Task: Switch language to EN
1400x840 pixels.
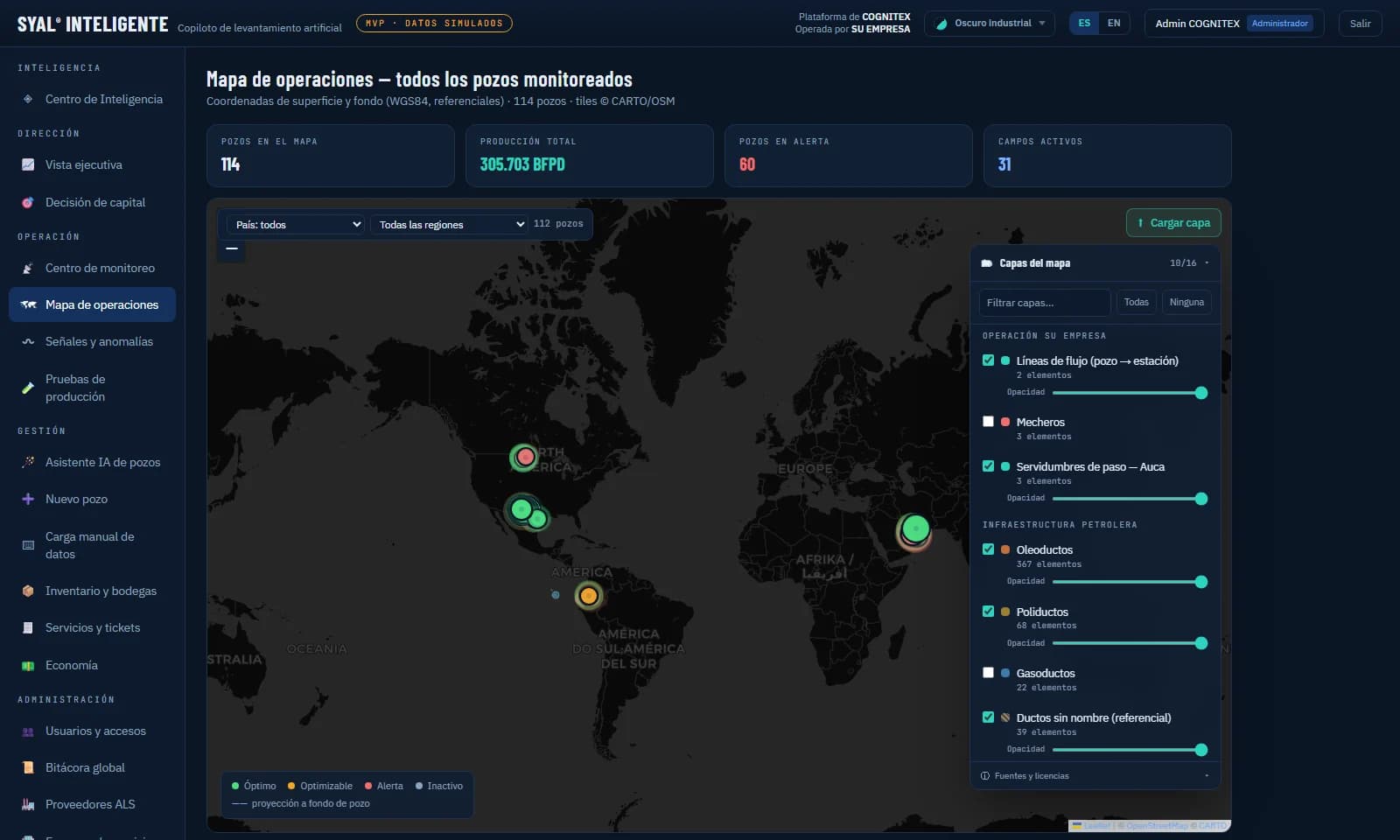Action: (1114, 24)
